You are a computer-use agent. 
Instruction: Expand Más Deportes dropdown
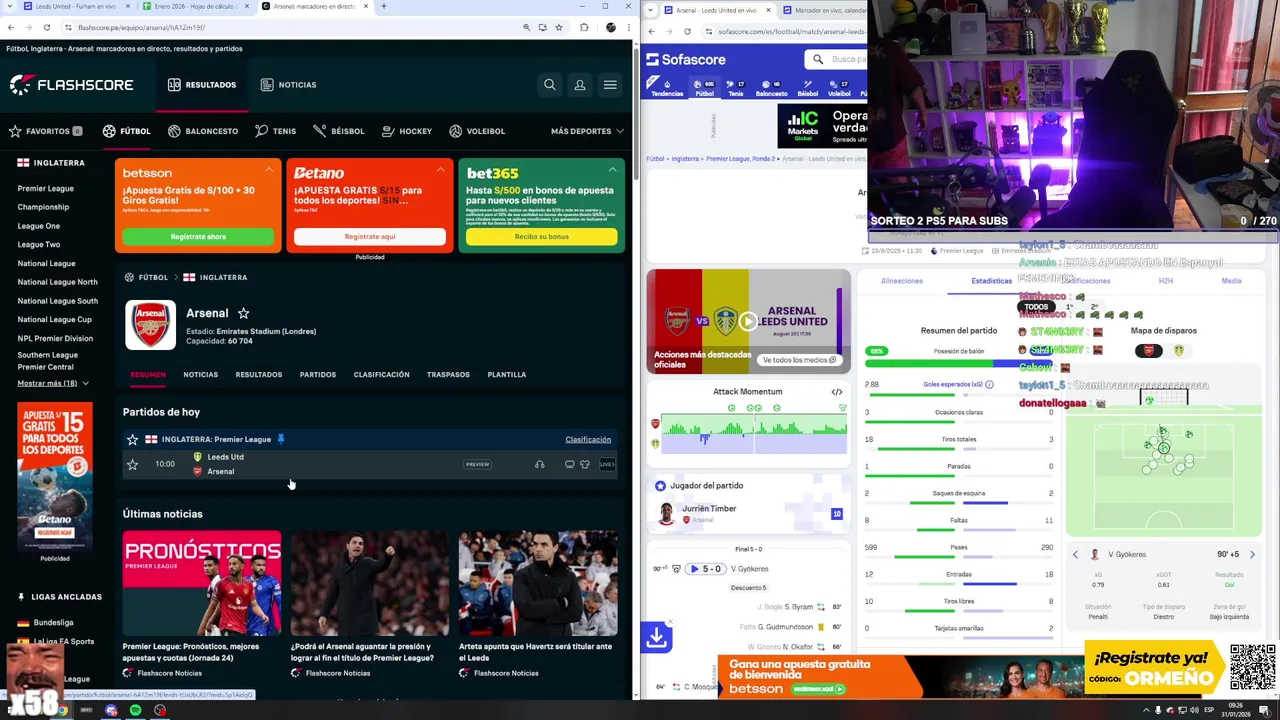point(587,131)
